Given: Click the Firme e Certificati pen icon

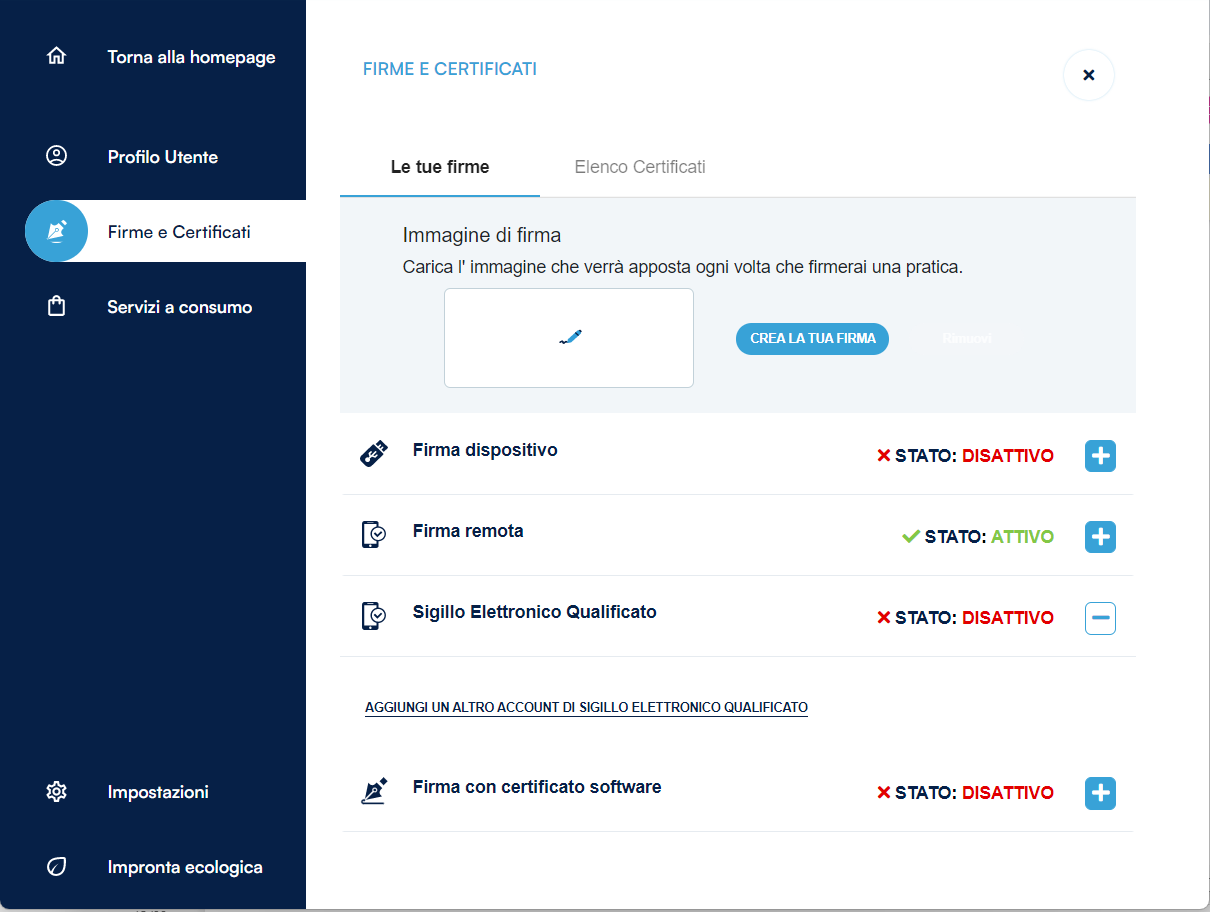Looking at the screenshot, I should tap(56, 231).
